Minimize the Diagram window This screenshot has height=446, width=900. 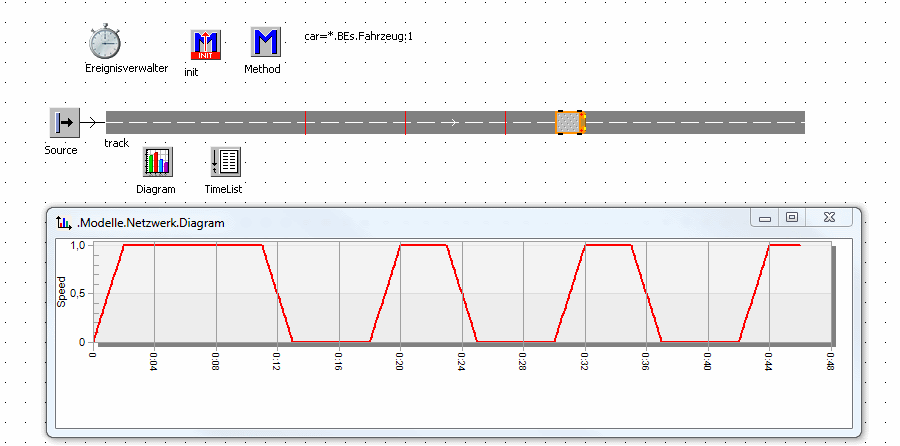(765, 218)
